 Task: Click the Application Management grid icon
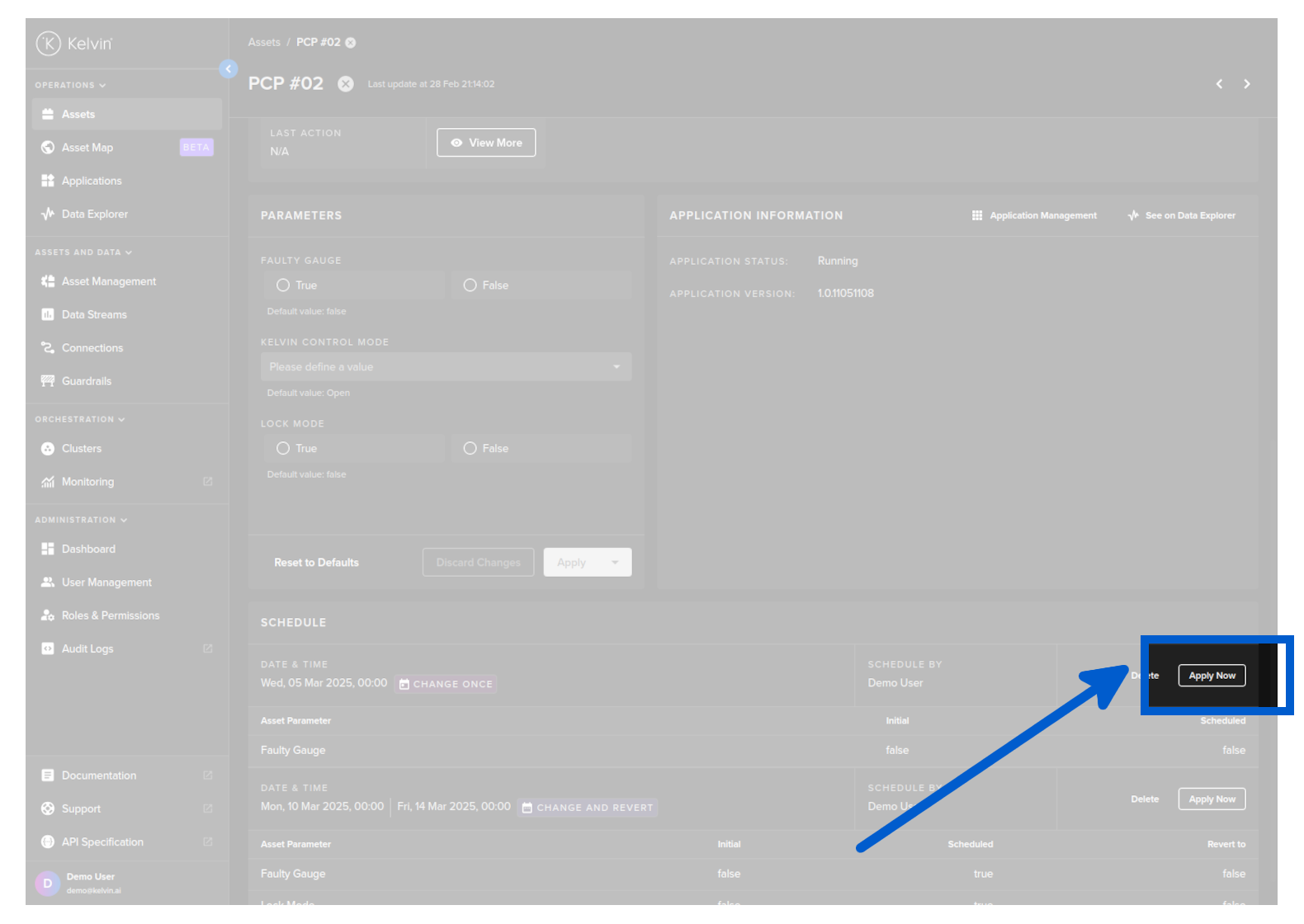coord(977,215)
